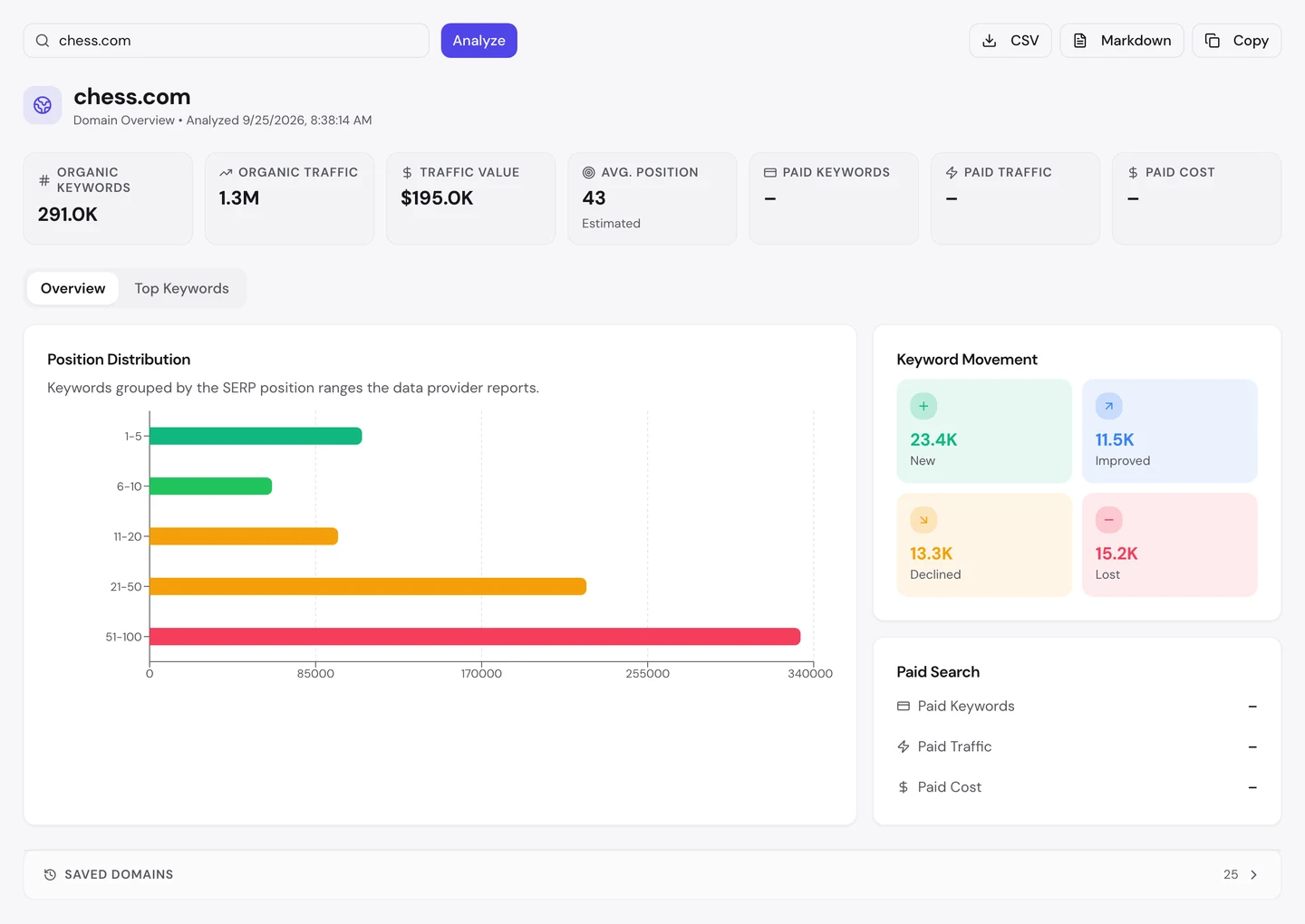Click the orange arrow icon for Declined keywords

point(923,520)
